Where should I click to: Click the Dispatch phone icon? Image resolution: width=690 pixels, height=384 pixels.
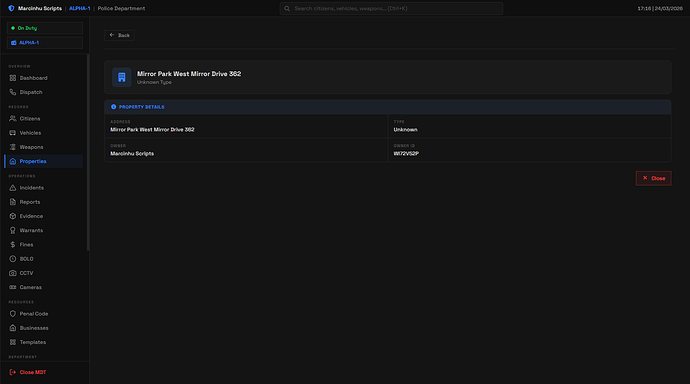coord(13,92)
